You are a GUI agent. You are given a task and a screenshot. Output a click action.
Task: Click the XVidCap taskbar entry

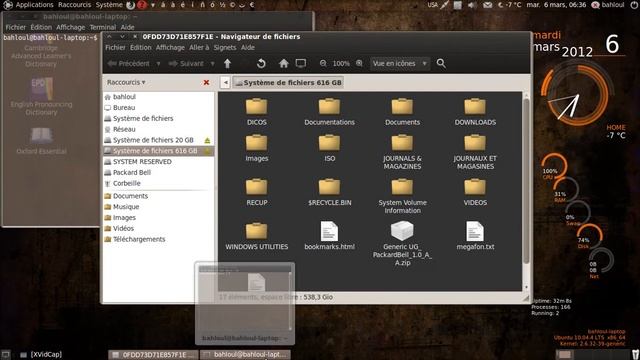coord(42,355)
